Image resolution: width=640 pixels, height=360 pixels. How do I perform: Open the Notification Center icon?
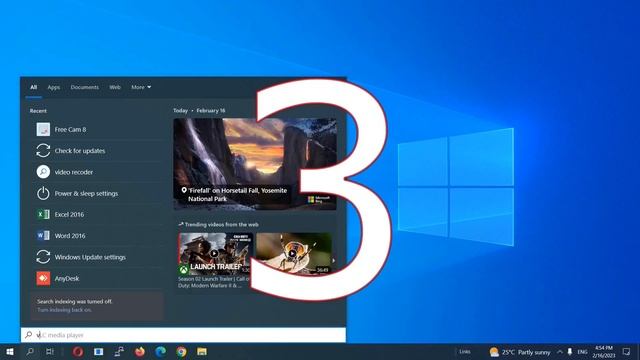(x=626, y=351)
